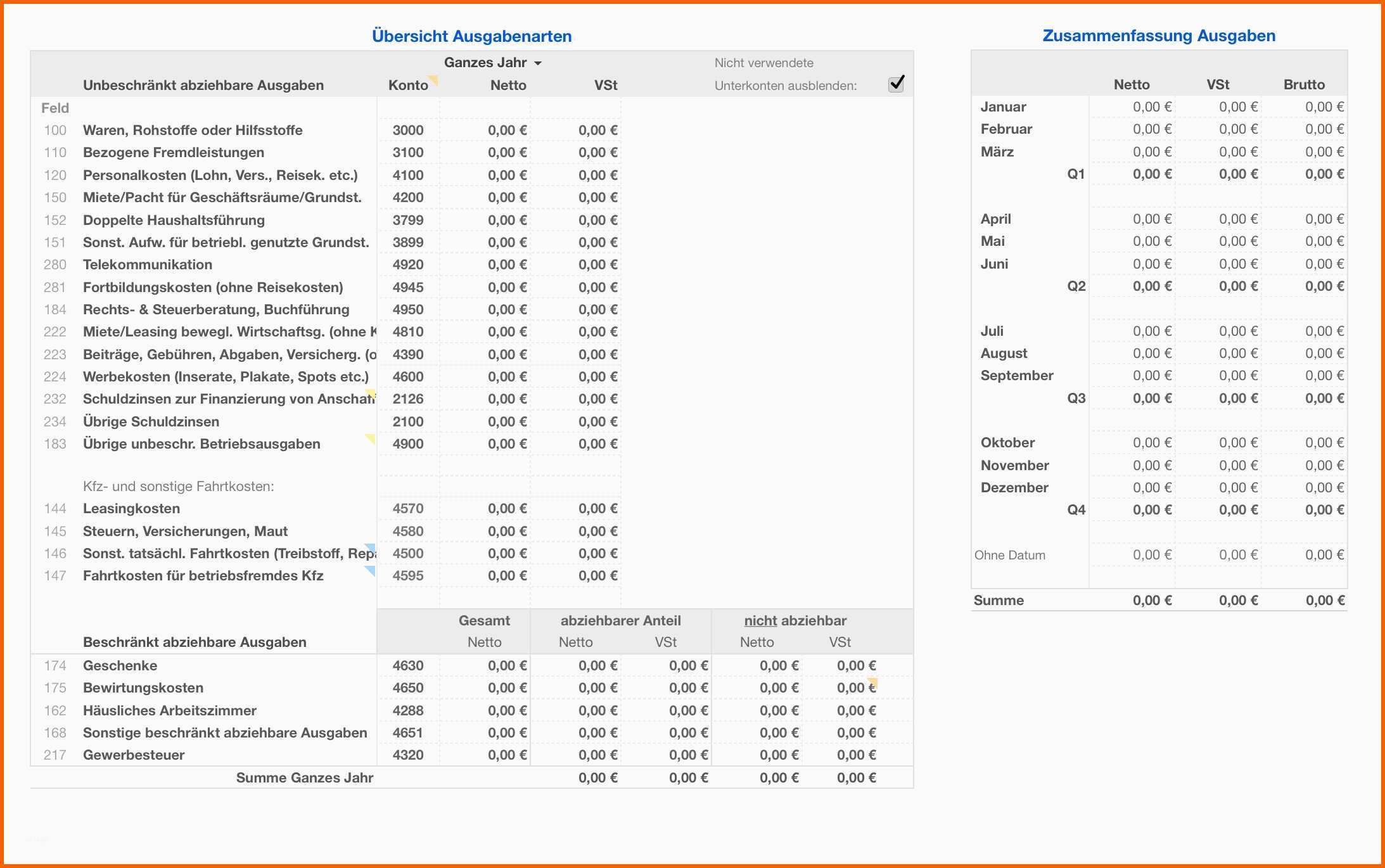Select the Q1 Brutto total cell
Screen dimensions: 1385x868
1324,174
